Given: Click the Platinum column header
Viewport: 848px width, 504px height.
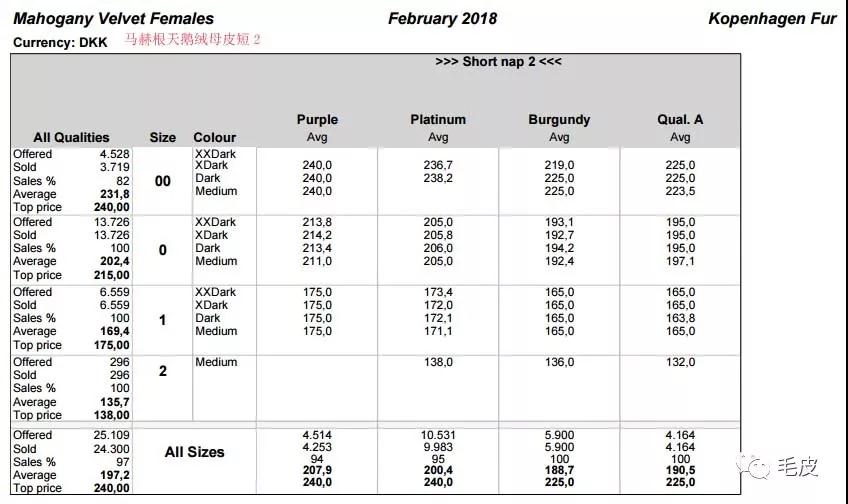Looking at the screenshot, I should 438,120.
